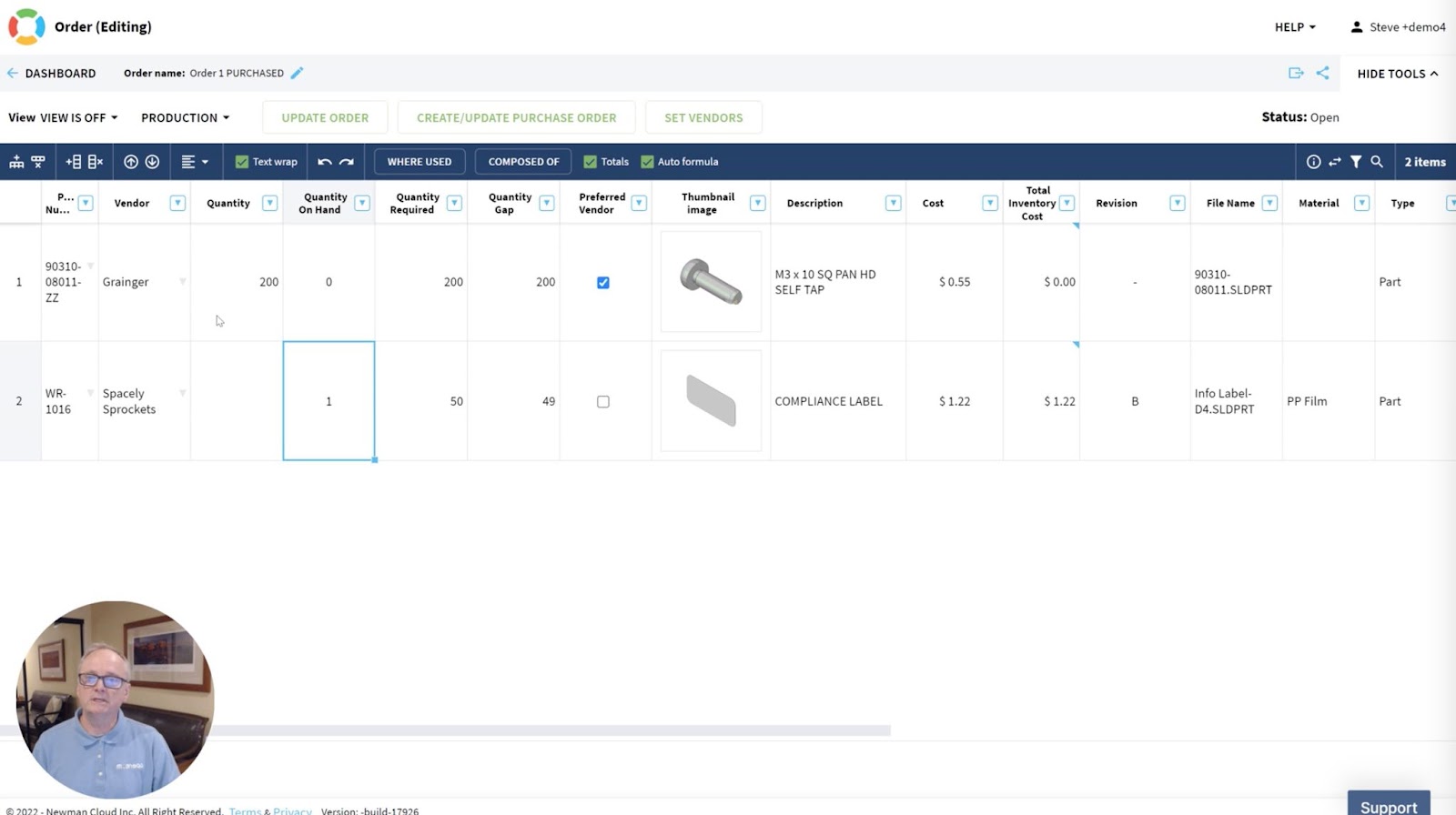Click the redo icon
Screen dimensions: 1456x815
(x=347, y=162)
